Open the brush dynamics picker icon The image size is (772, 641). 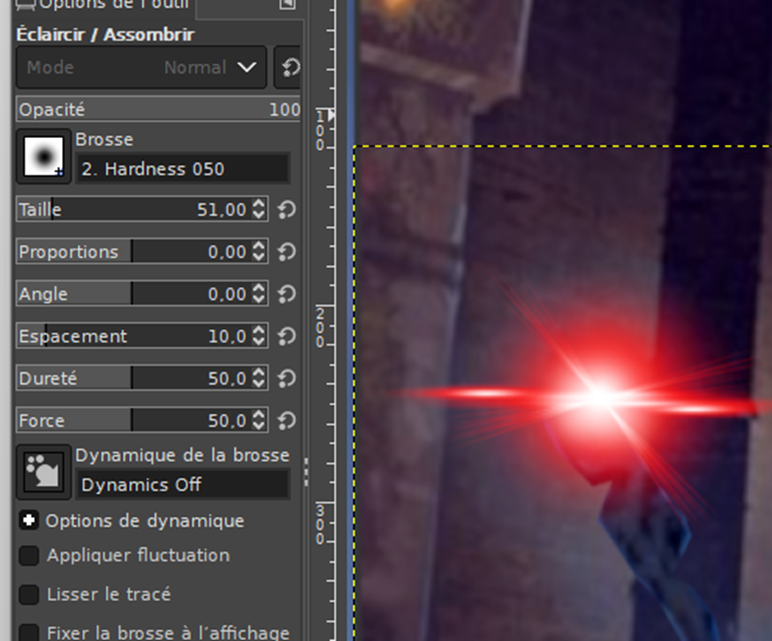pyautogui.click(x=43, y=472)
